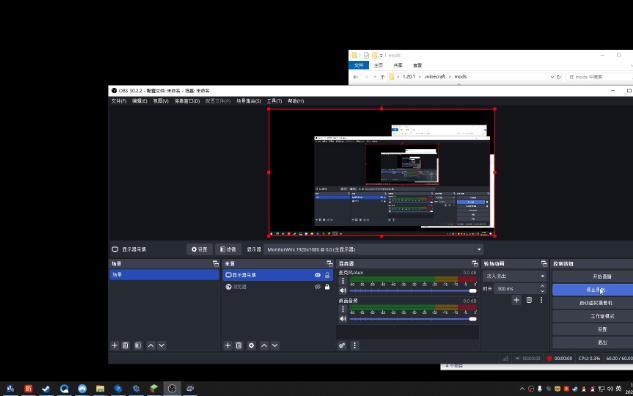Open 停靠窗口(D) menu in OBS

pyautogui.click(x=187, y=101)
